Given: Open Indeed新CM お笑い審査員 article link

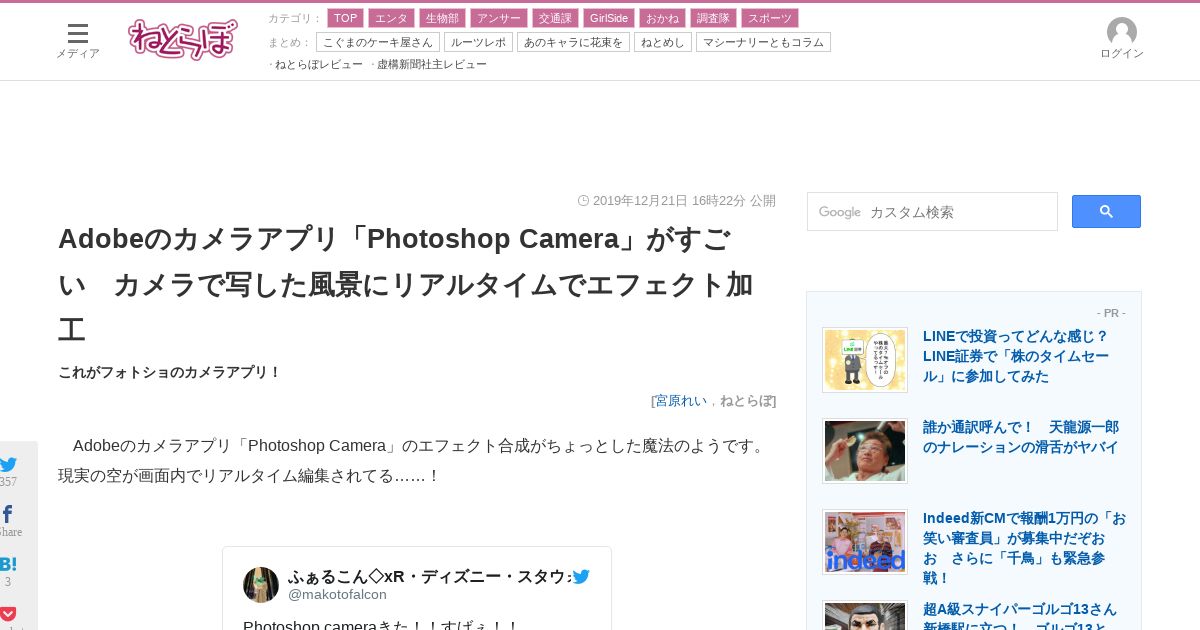Looking at the screenshot, I should point(1024,548).
